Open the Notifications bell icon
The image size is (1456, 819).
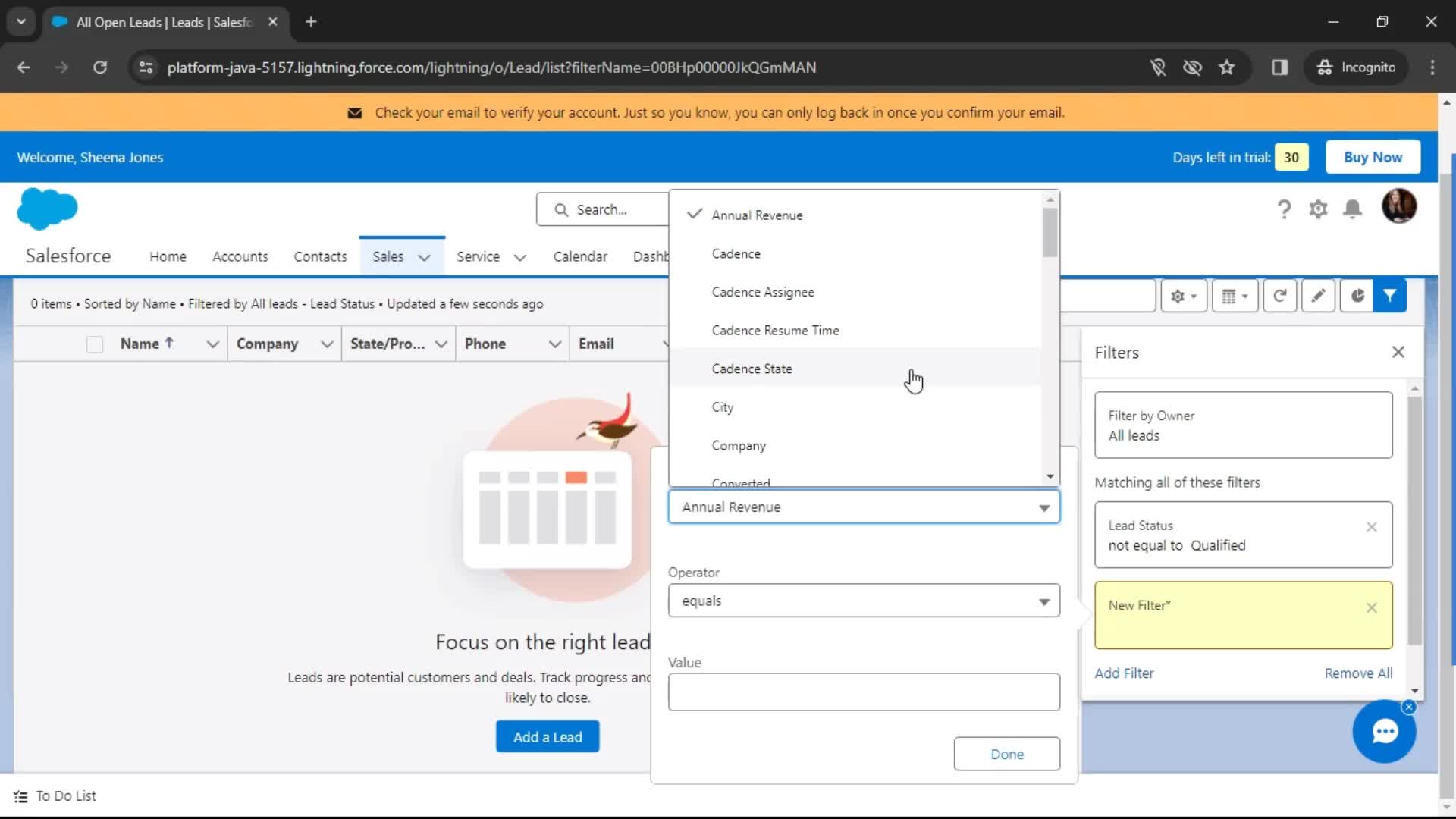pyautogui.click(x=1352, y=209)
